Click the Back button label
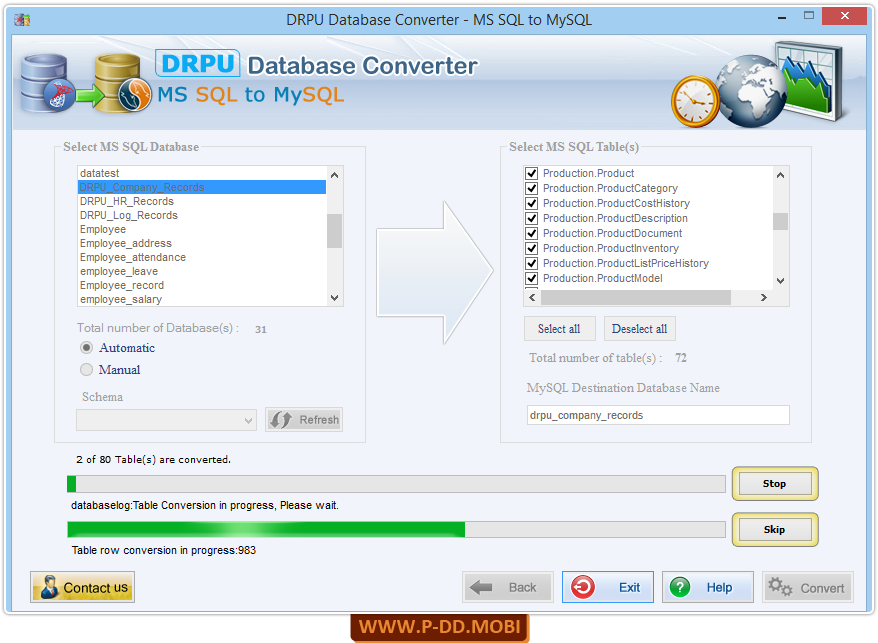This screenshot has height=643, width=878. (522, 588)
